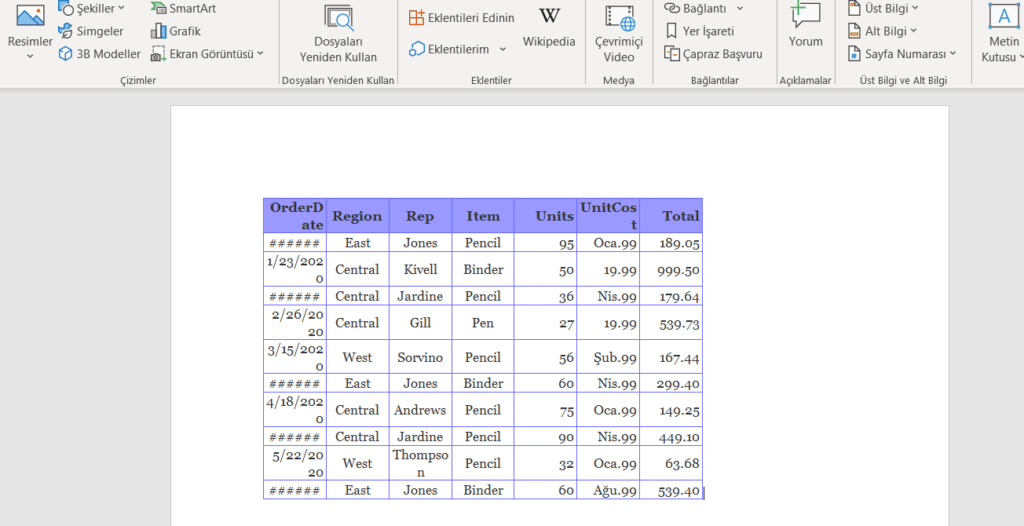The height and width of the screenshot is (526, 1024).
Task: Open the Eklentilerim dropdown
Action: point(456,49)
